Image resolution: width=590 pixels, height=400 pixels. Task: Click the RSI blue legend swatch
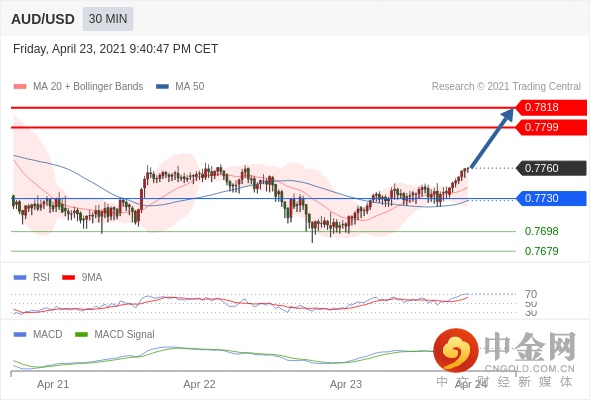20,278
